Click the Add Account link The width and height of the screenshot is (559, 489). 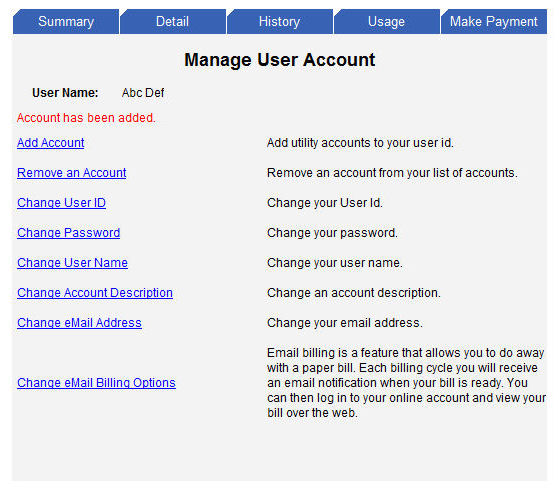[x=51, y=143]
